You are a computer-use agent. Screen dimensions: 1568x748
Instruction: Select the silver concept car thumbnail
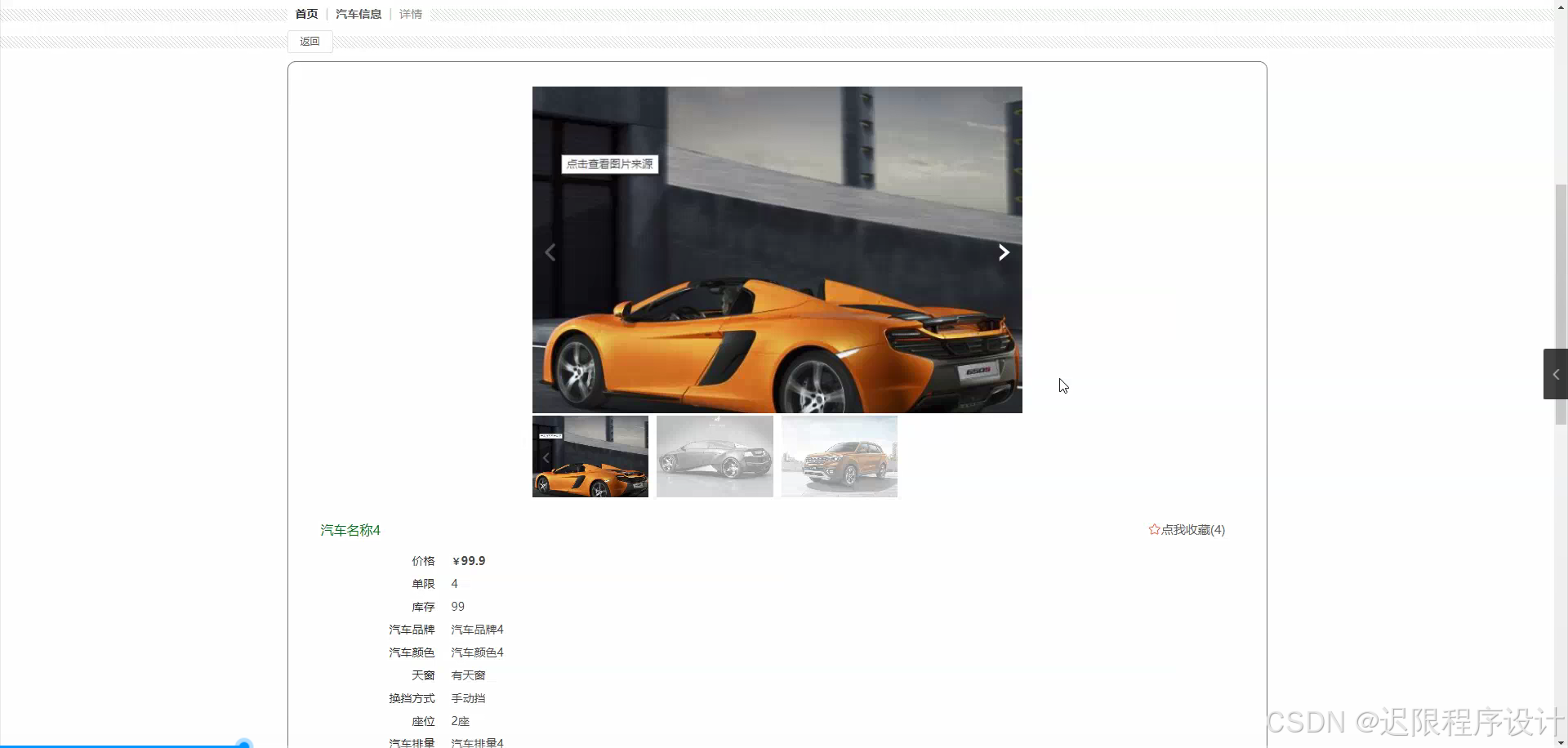click(714, 456)
